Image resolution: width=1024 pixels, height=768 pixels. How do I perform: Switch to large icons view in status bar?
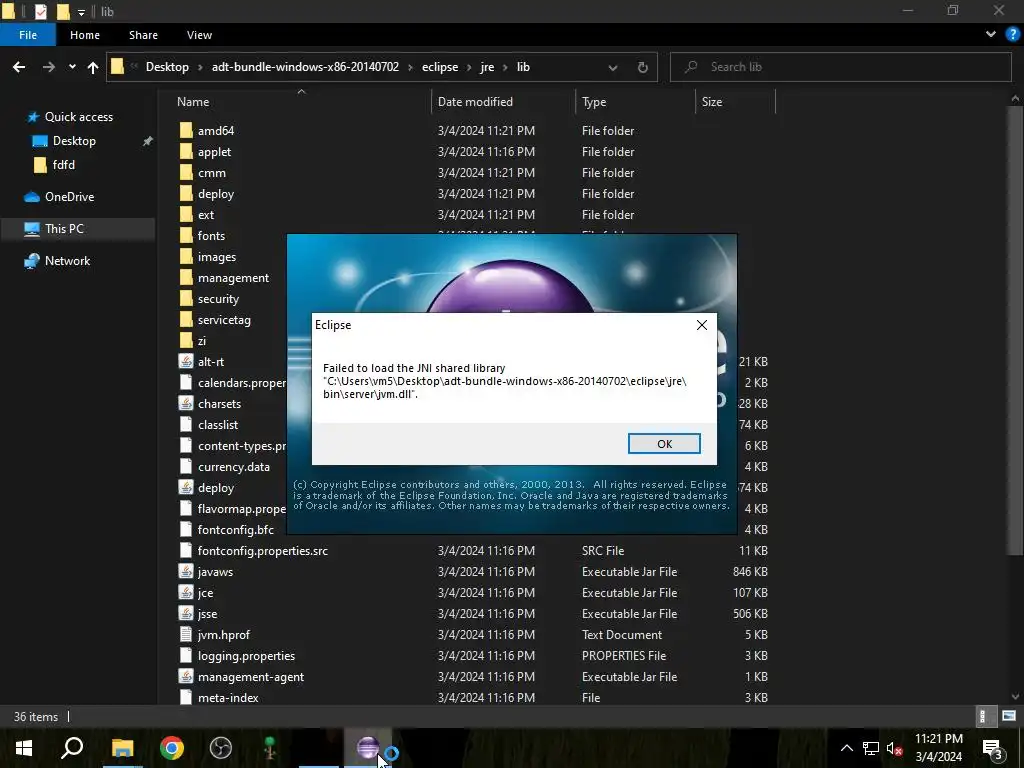click(1008, 716)
